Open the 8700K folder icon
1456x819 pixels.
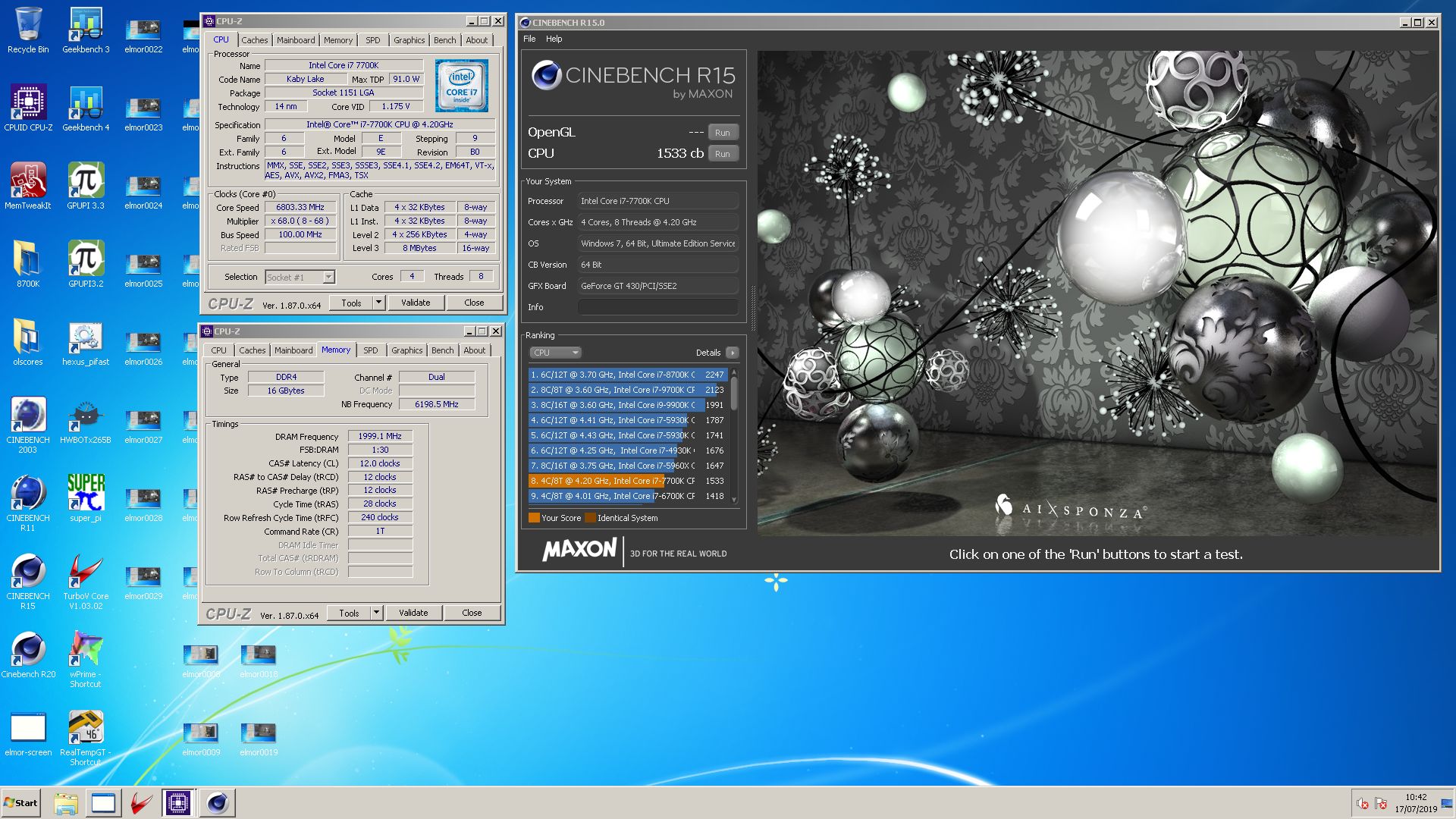(x=28, y=265)
